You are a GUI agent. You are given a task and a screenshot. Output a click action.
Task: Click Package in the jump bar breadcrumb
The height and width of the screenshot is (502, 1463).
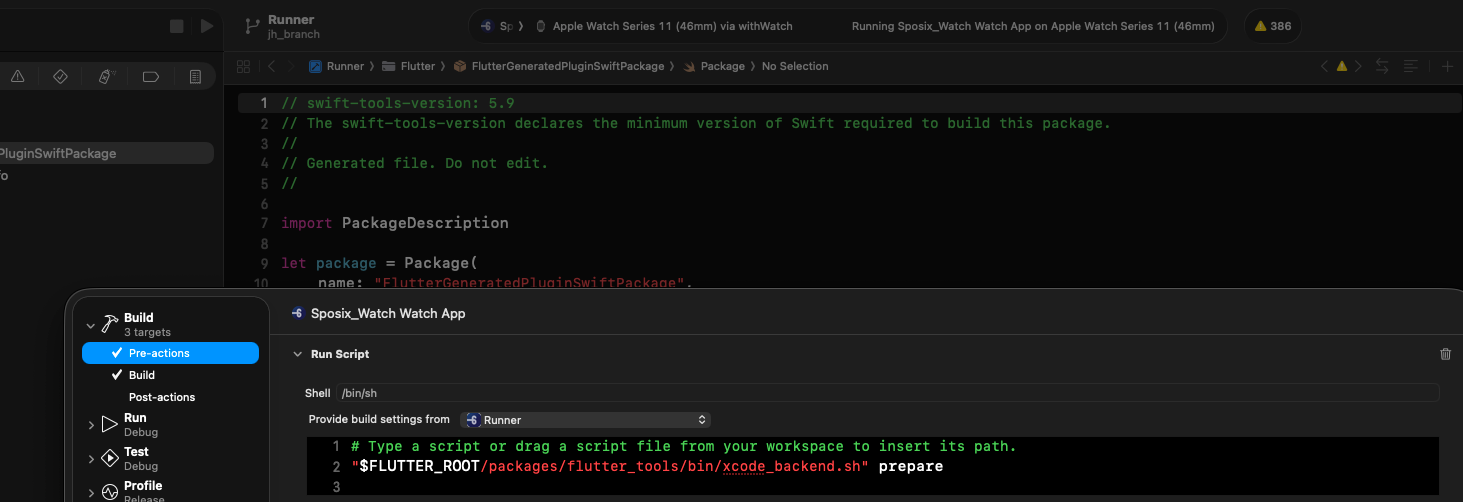coord(714,66)
